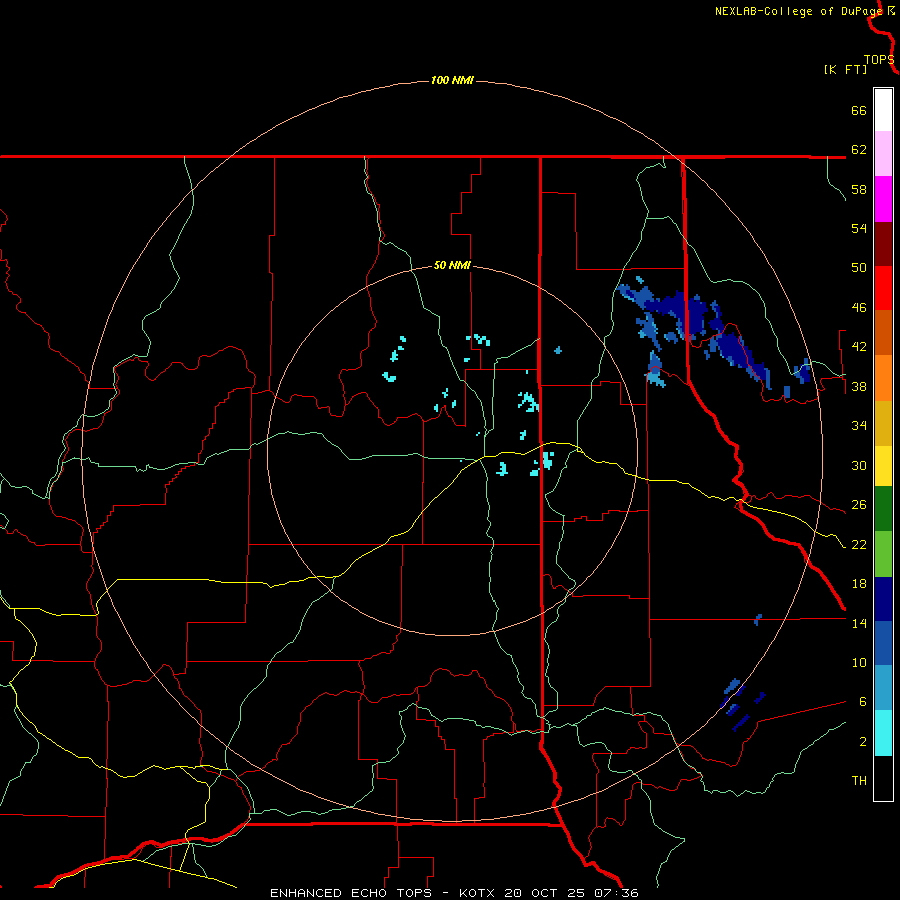
Task: Click the TOPS legend title
Action: click(x=879, y=59)
